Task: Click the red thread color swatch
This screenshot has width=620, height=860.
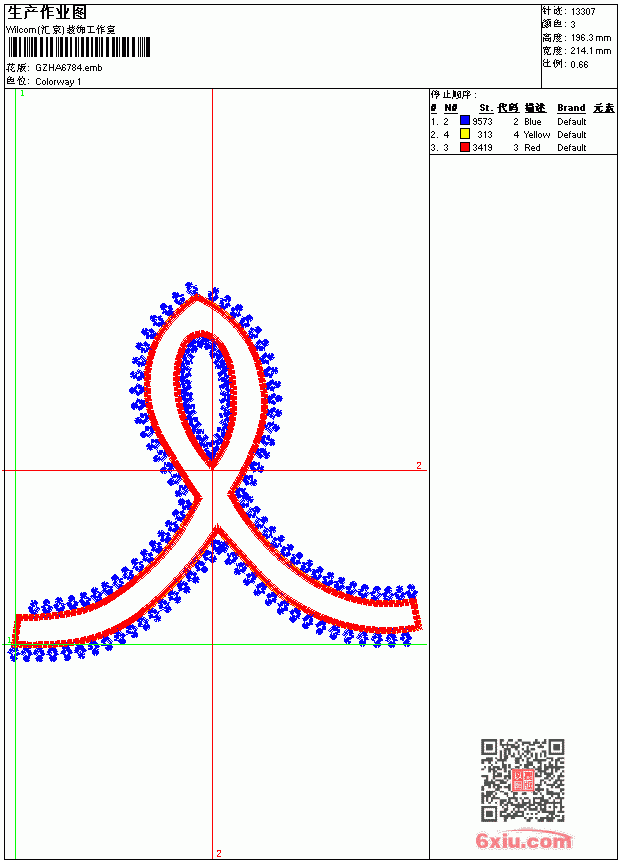Action: (465, 147)
